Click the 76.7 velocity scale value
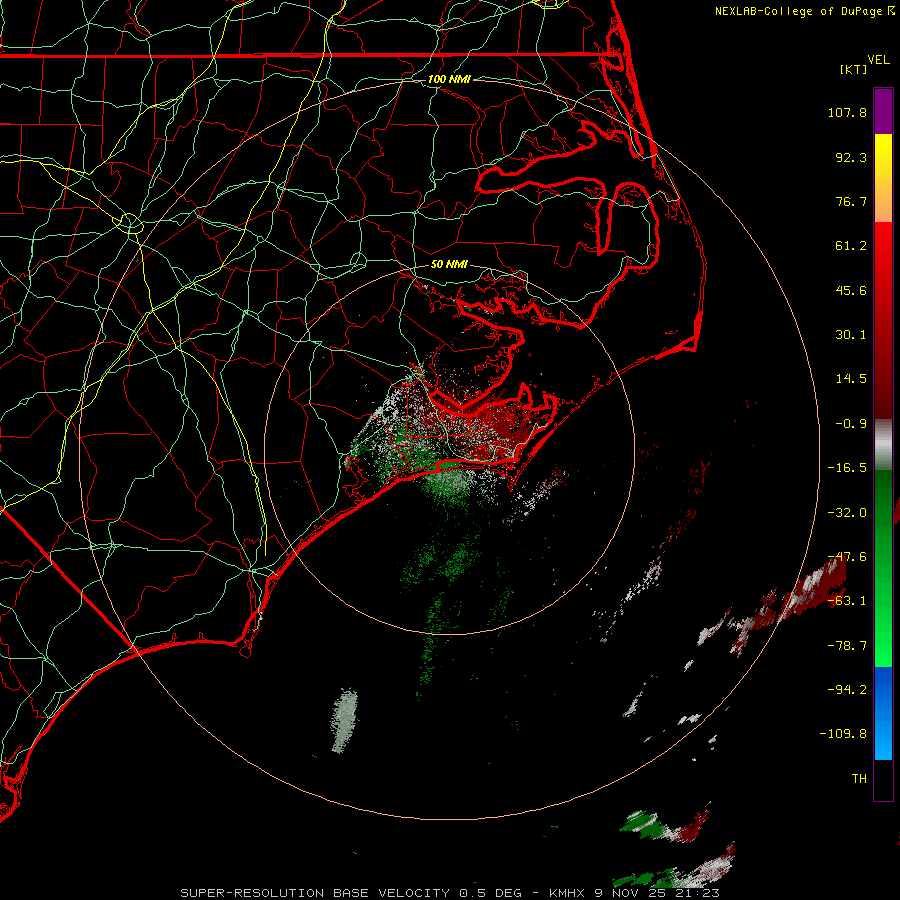Image resolution: width=900 pixels, height=900 pixels. click(851, 201)
